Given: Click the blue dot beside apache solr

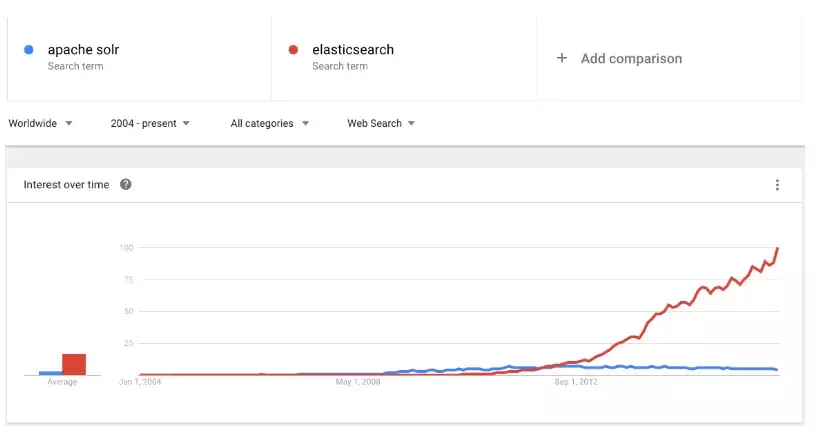Looking at the screenshot, I should (29, 50).
